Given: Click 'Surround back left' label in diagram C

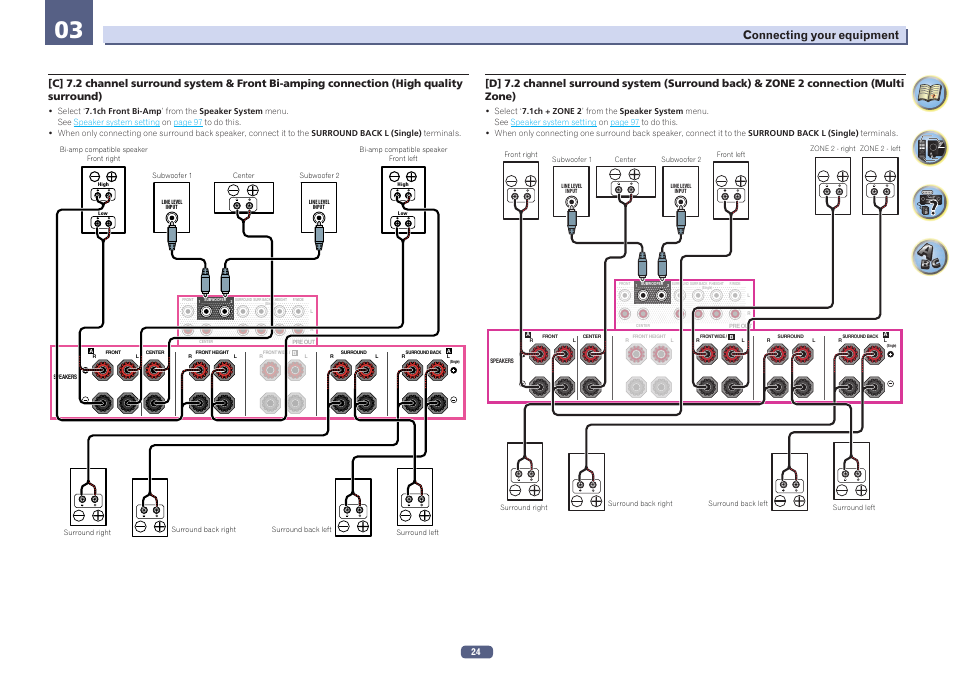Looking at the screenshot, I should (302, 530).
